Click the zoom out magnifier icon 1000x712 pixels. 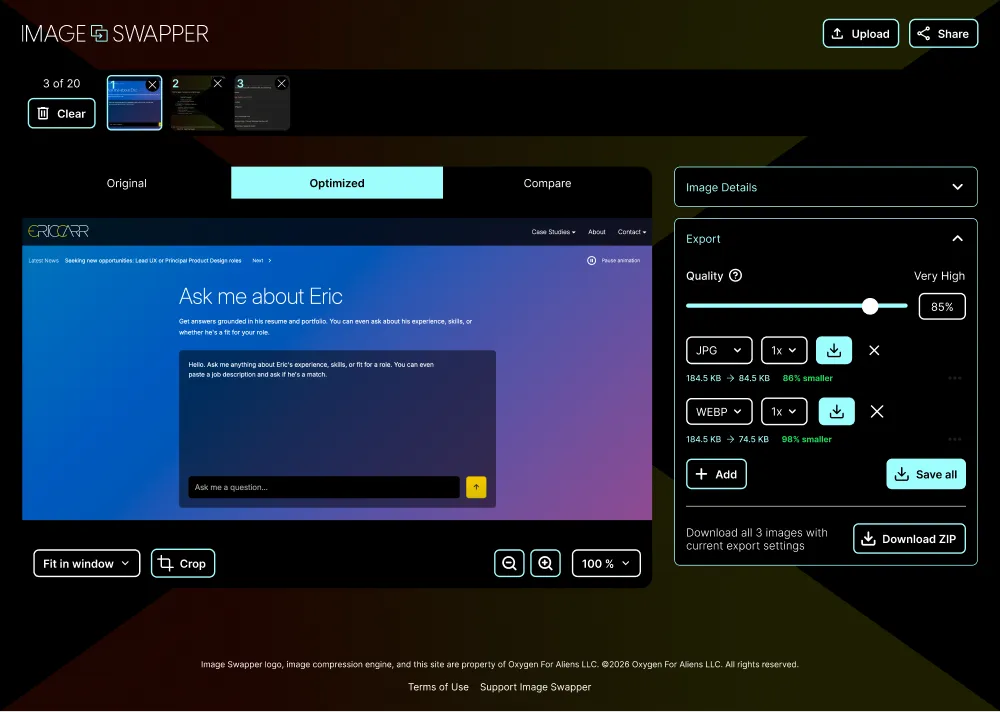(509, 563)
